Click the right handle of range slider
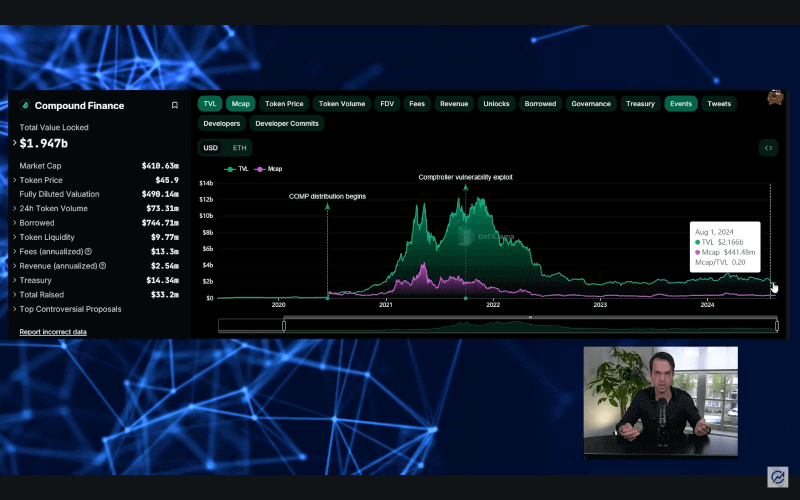Screen dimensions: 800x500 pyautogui.click(x=777, y=325)
